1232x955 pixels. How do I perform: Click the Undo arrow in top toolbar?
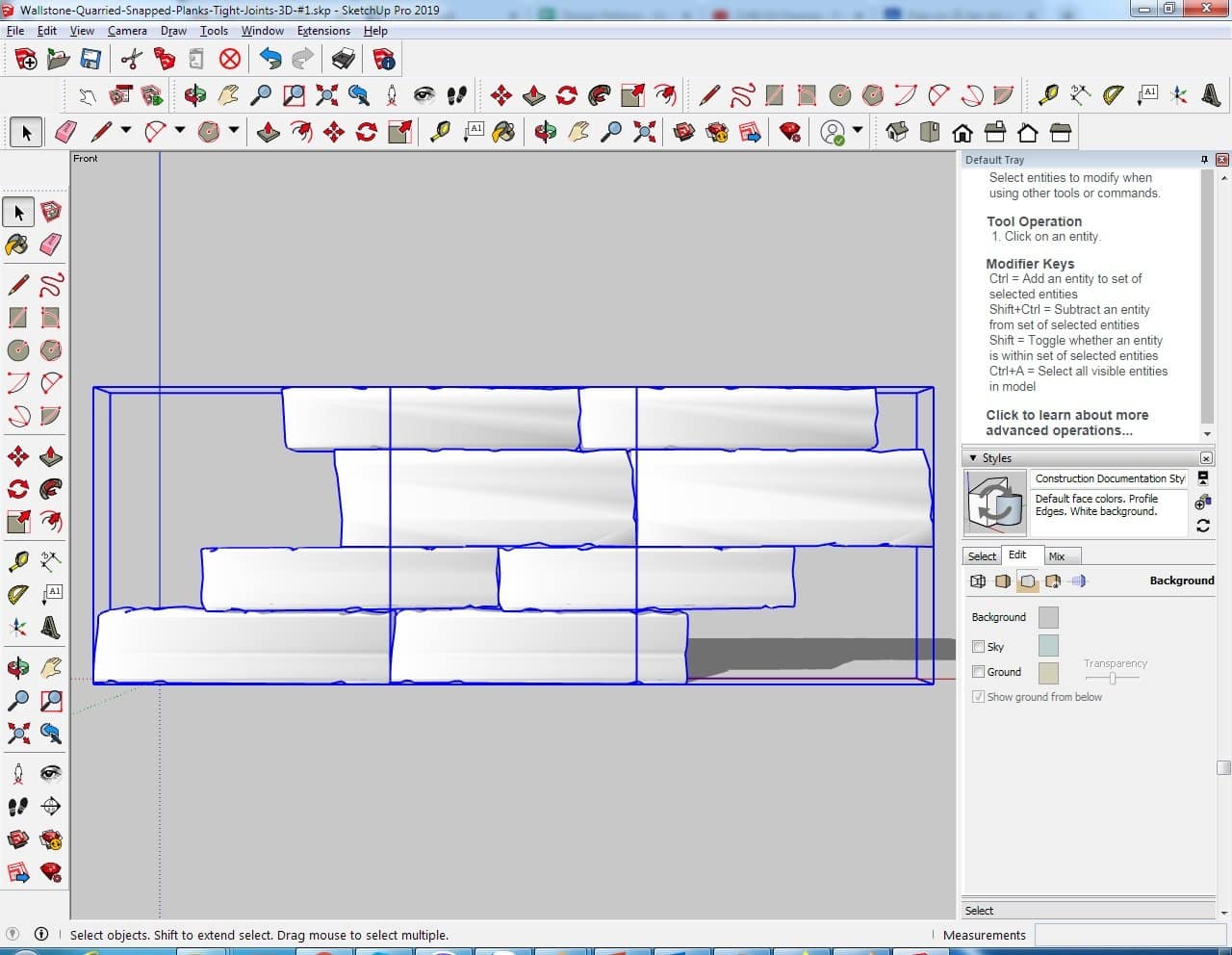(x=270, y=60)
